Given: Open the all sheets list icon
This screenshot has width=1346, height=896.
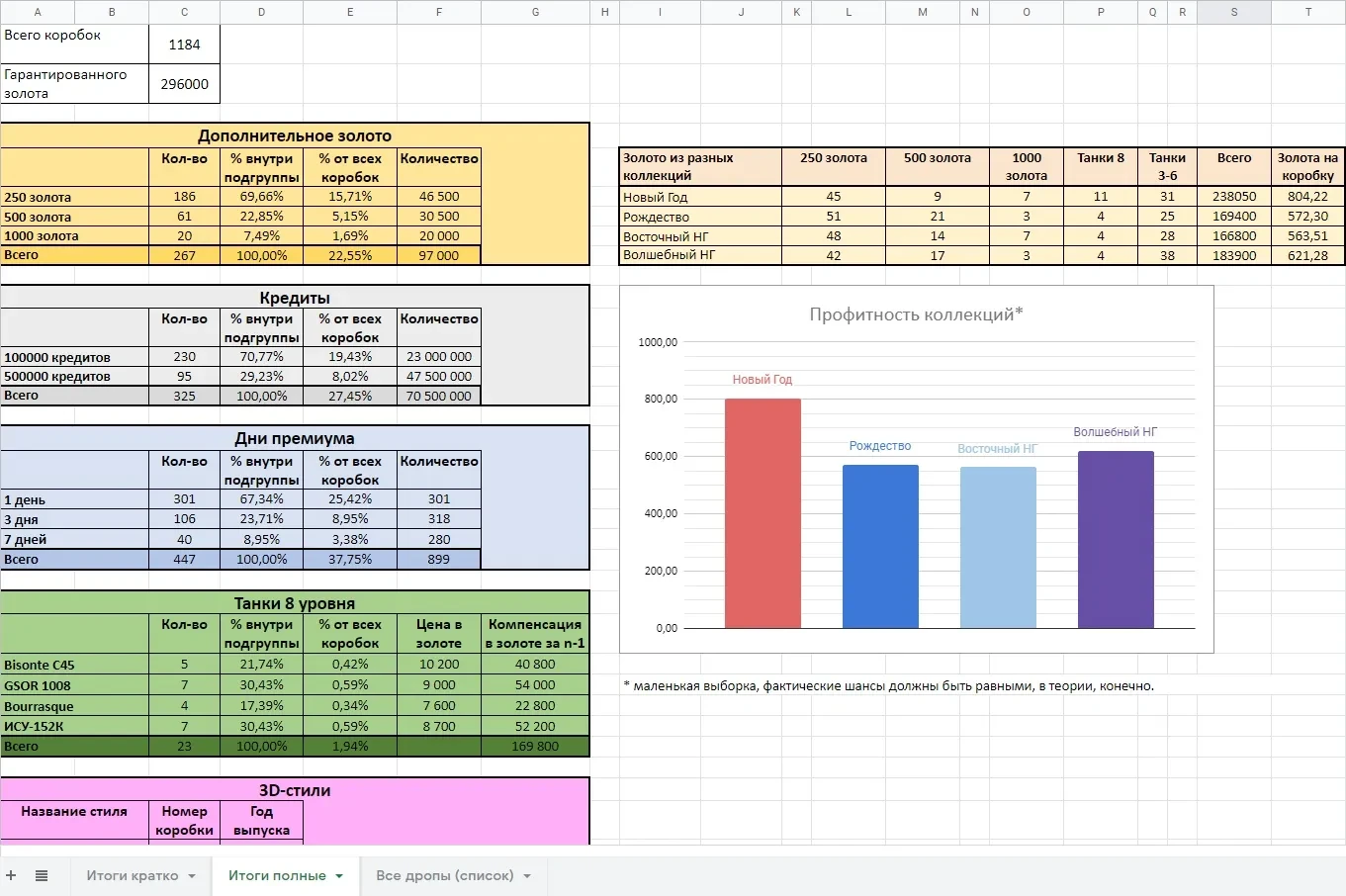Looking at the screenshot, I should click(x=42, y=875).
